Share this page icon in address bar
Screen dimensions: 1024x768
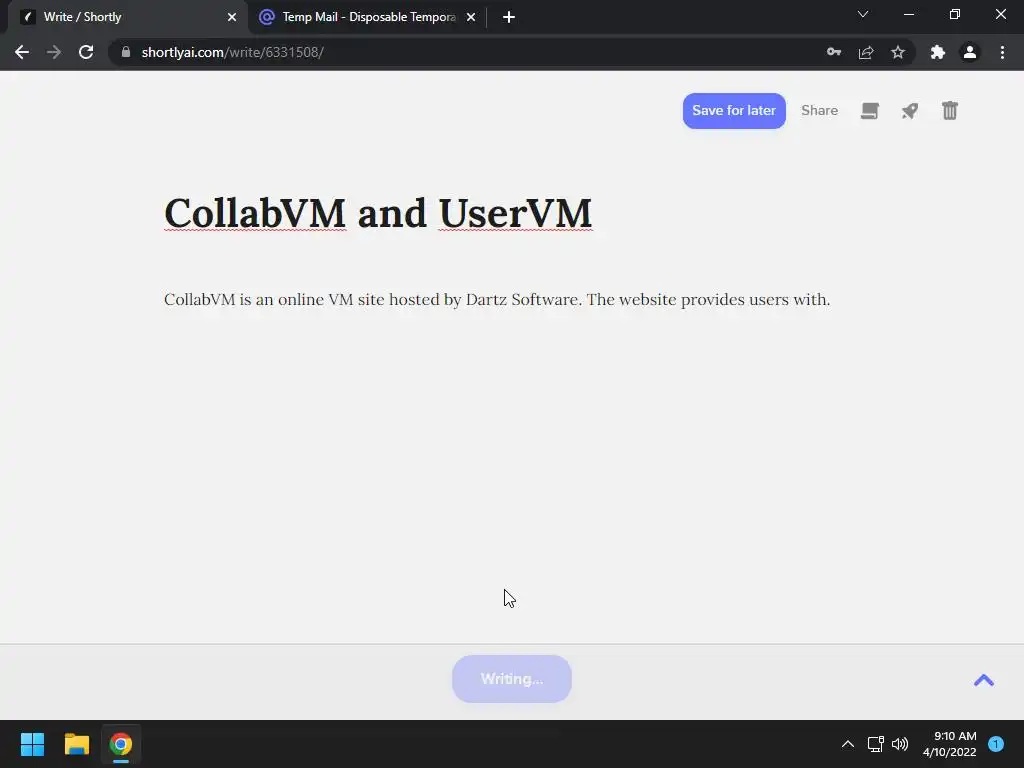tap(866, 52)
